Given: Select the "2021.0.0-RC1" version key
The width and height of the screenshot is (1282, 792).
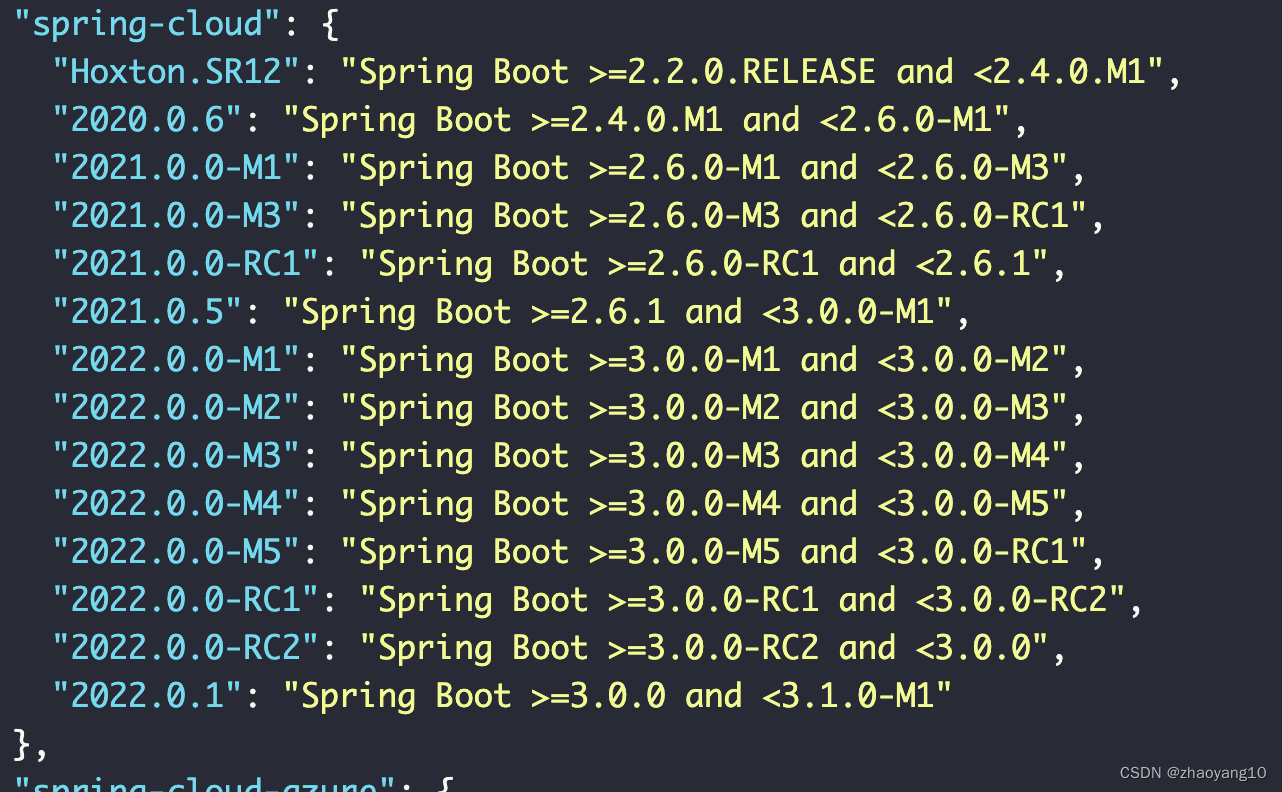Looking at the screenshot, I should [180, 263].
